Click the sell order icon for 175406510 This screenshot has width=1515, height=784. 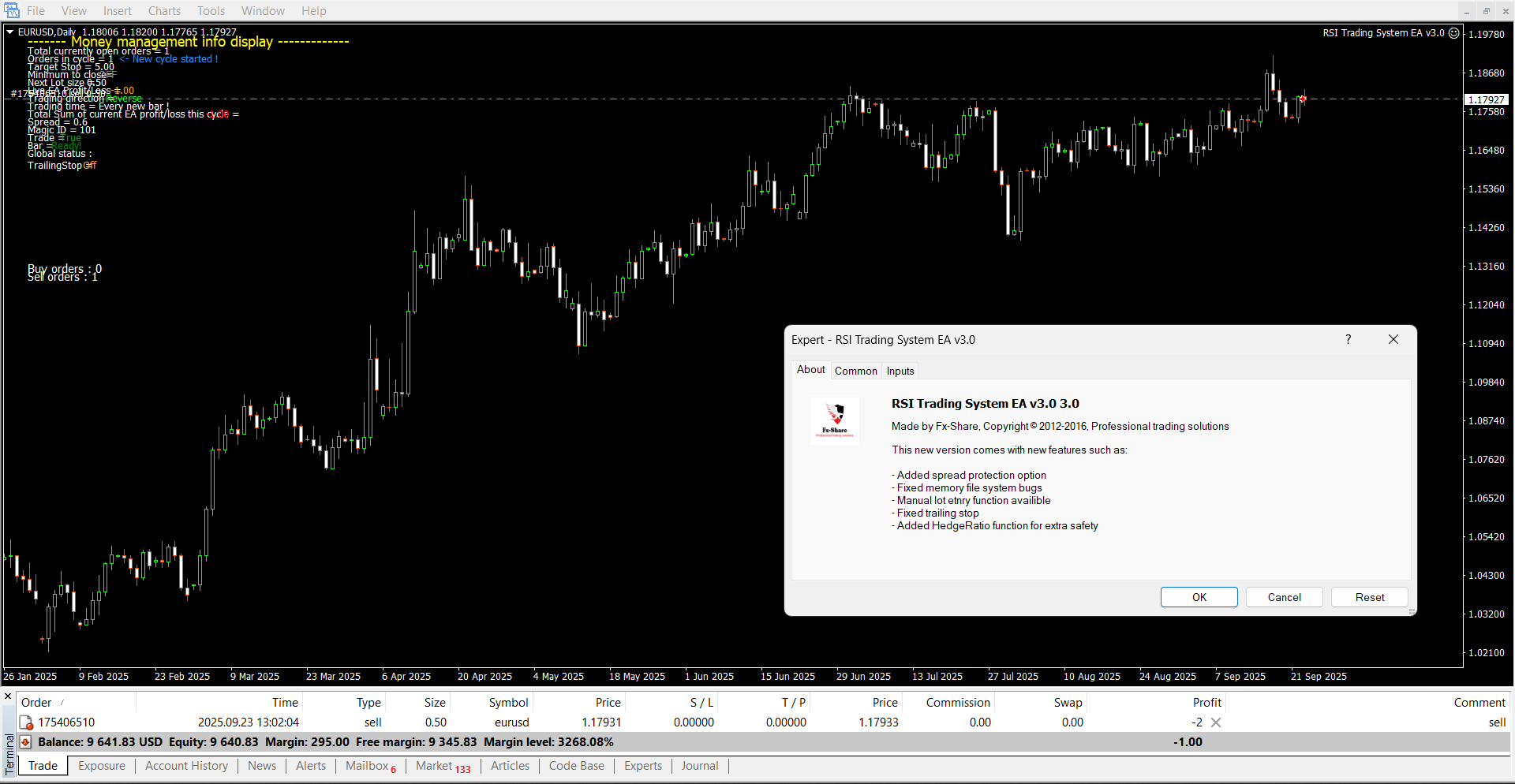26,722
